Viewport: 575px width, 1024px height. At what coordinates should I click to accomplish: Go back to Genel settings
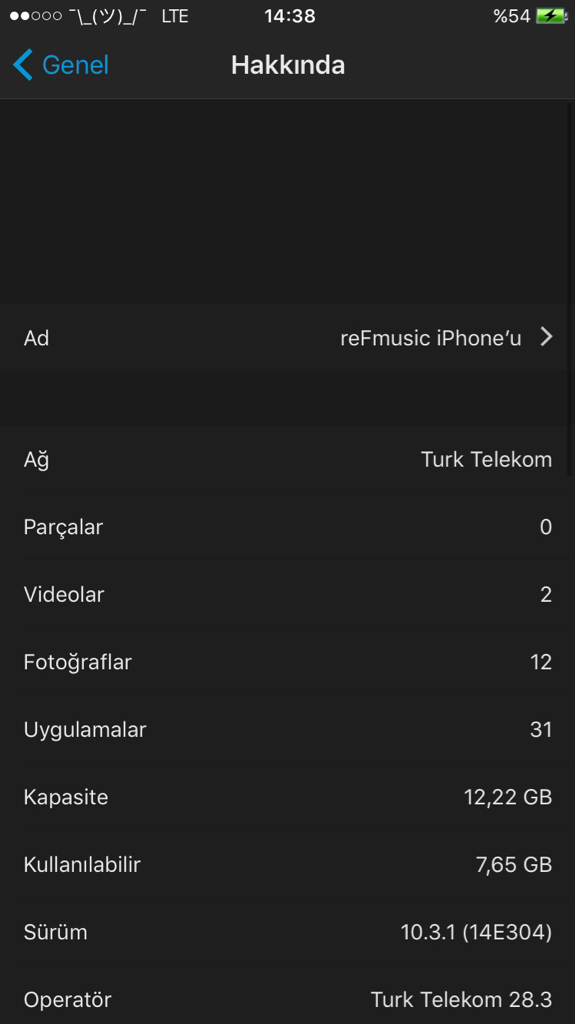click(61, 65)
